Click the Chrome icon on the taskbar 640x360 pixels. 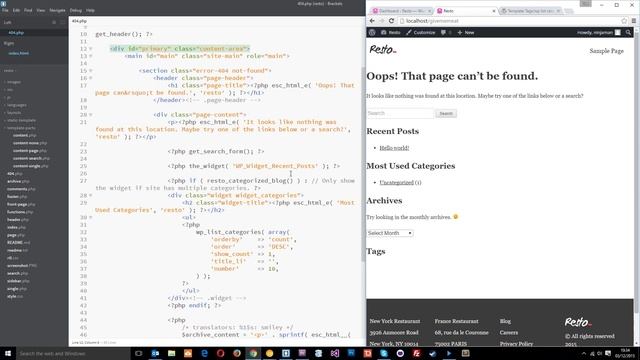(253, 353)
